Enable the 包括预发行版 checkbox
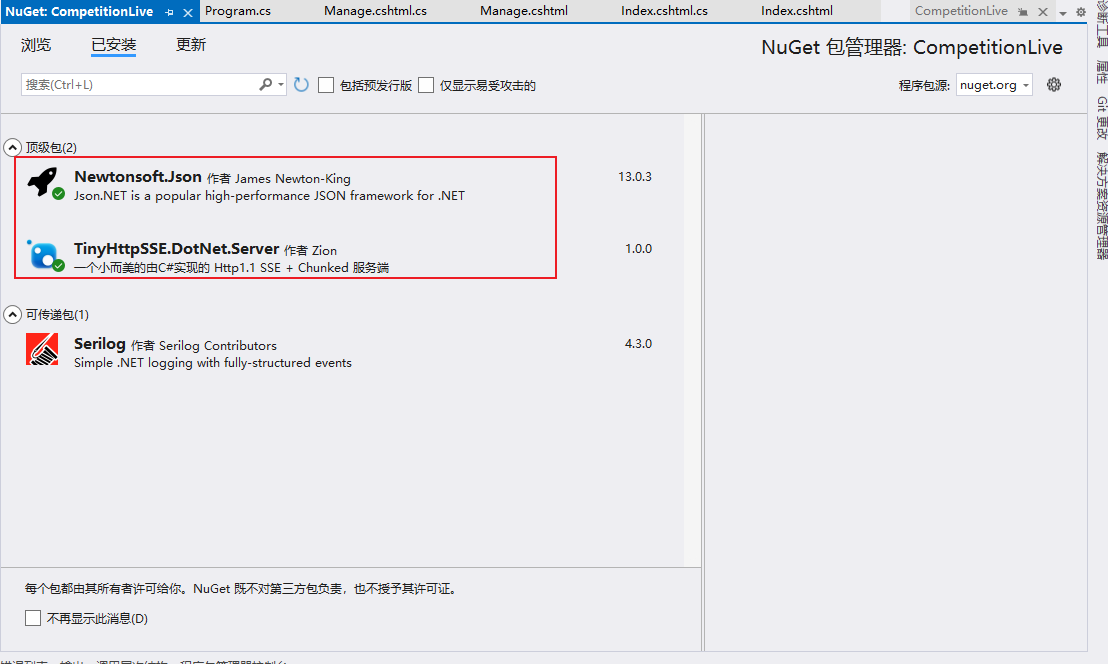The image size is (1108, 664). pyautogui.click(x=326, y=85)
